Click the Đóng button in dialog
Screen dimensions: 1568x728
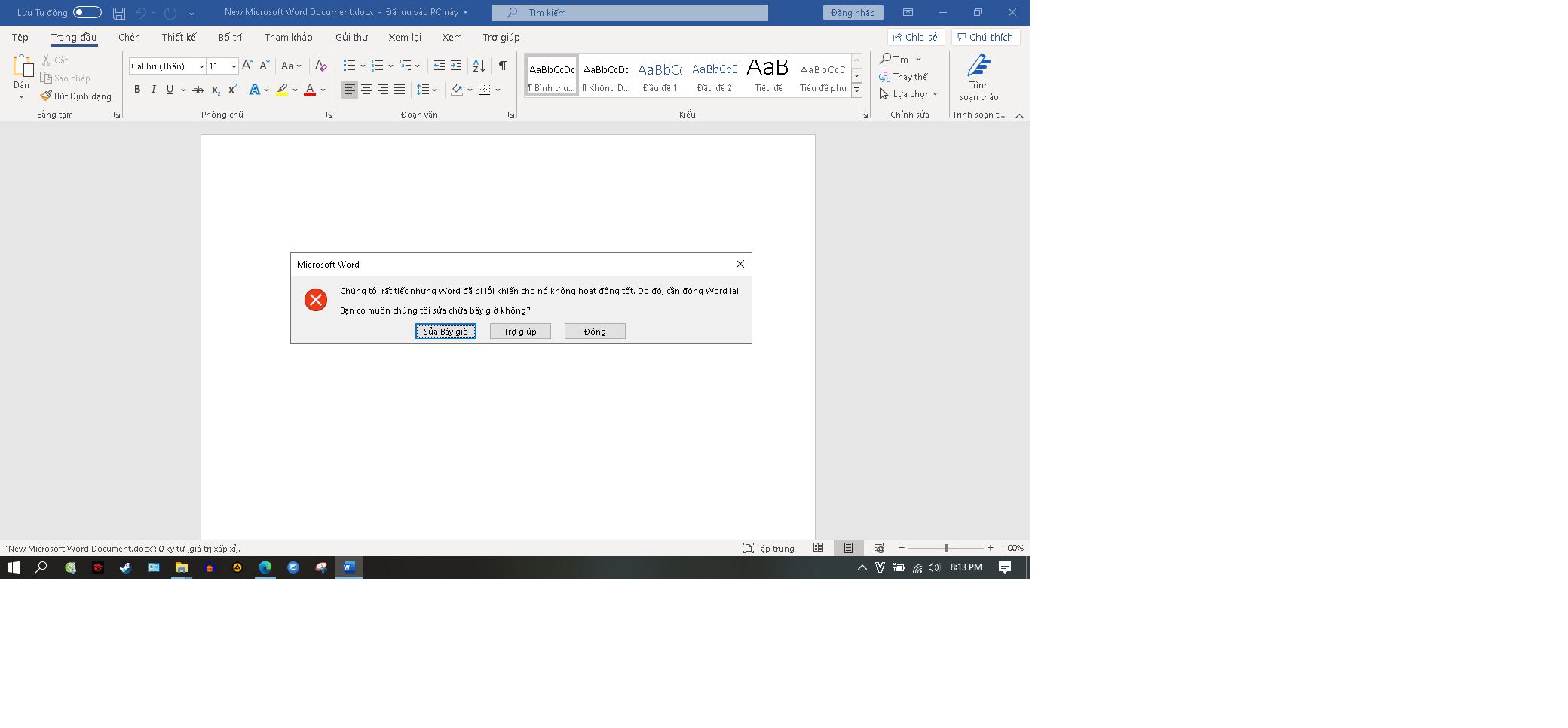(x=595, y=332)
